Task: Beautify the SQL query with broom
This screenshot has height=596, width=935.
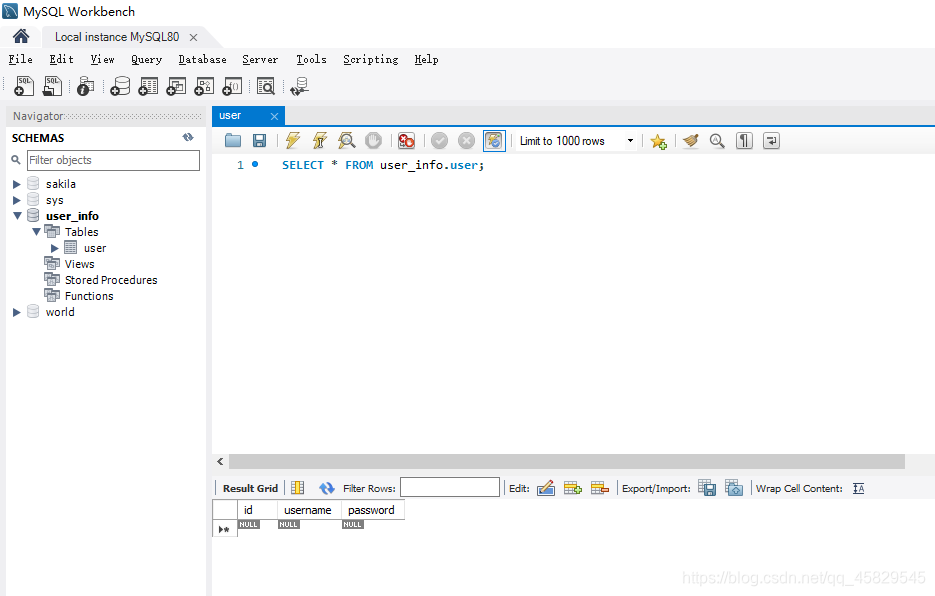Action: coord(691,141)
